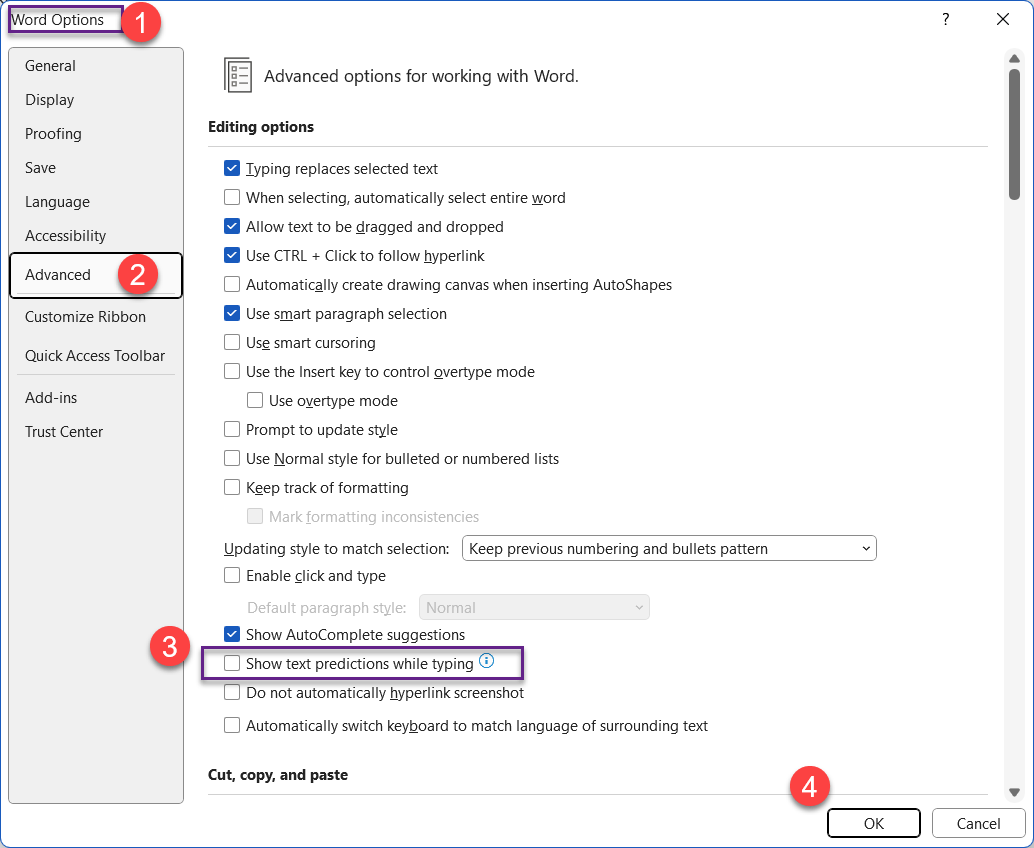Enable automatic drawing canvas for AutoShapes
The height and width of the screenshot is (848, 1034).
coord(231,284)
